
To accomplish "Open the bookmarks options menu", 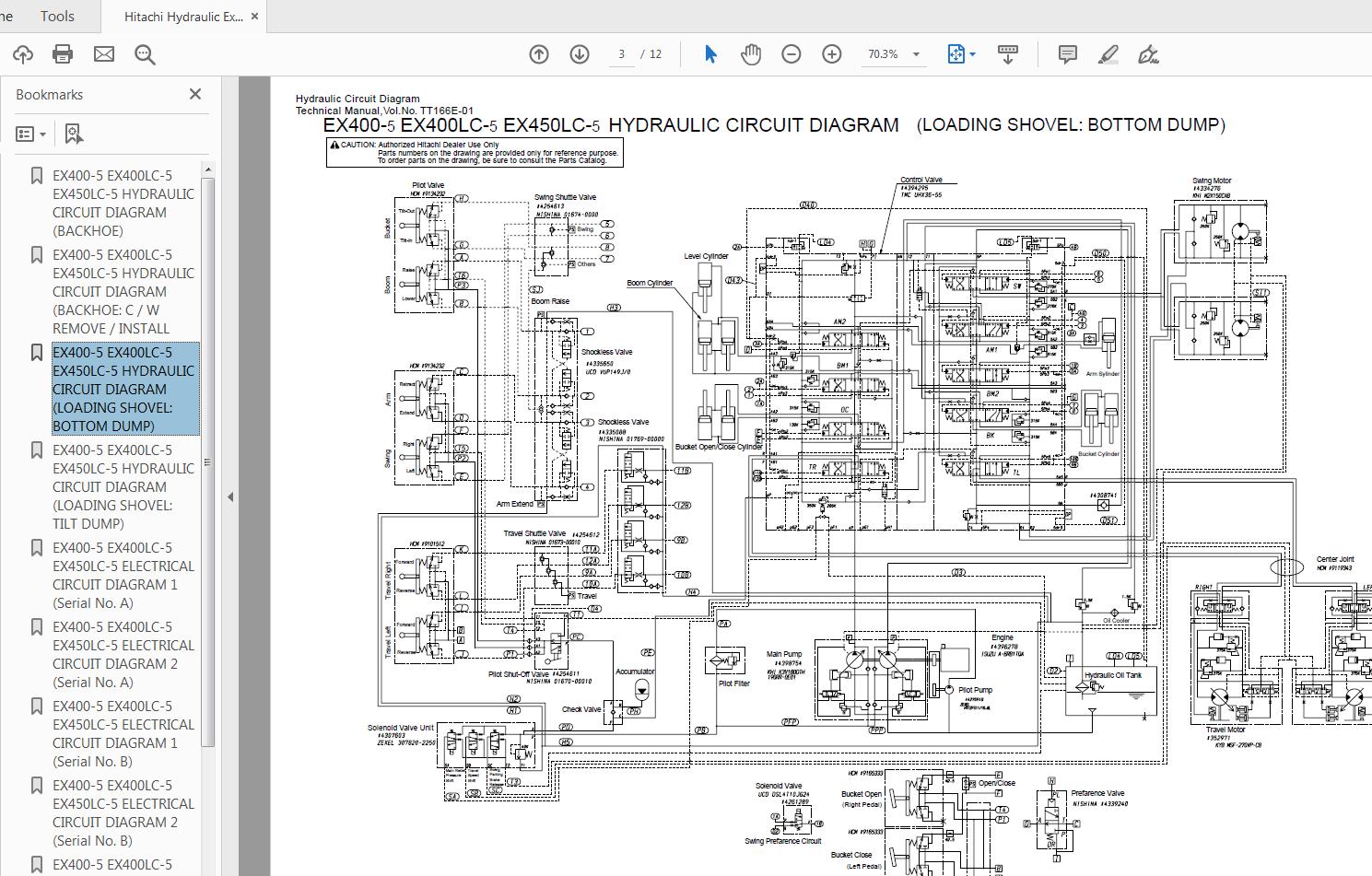I will pos(30,133).
